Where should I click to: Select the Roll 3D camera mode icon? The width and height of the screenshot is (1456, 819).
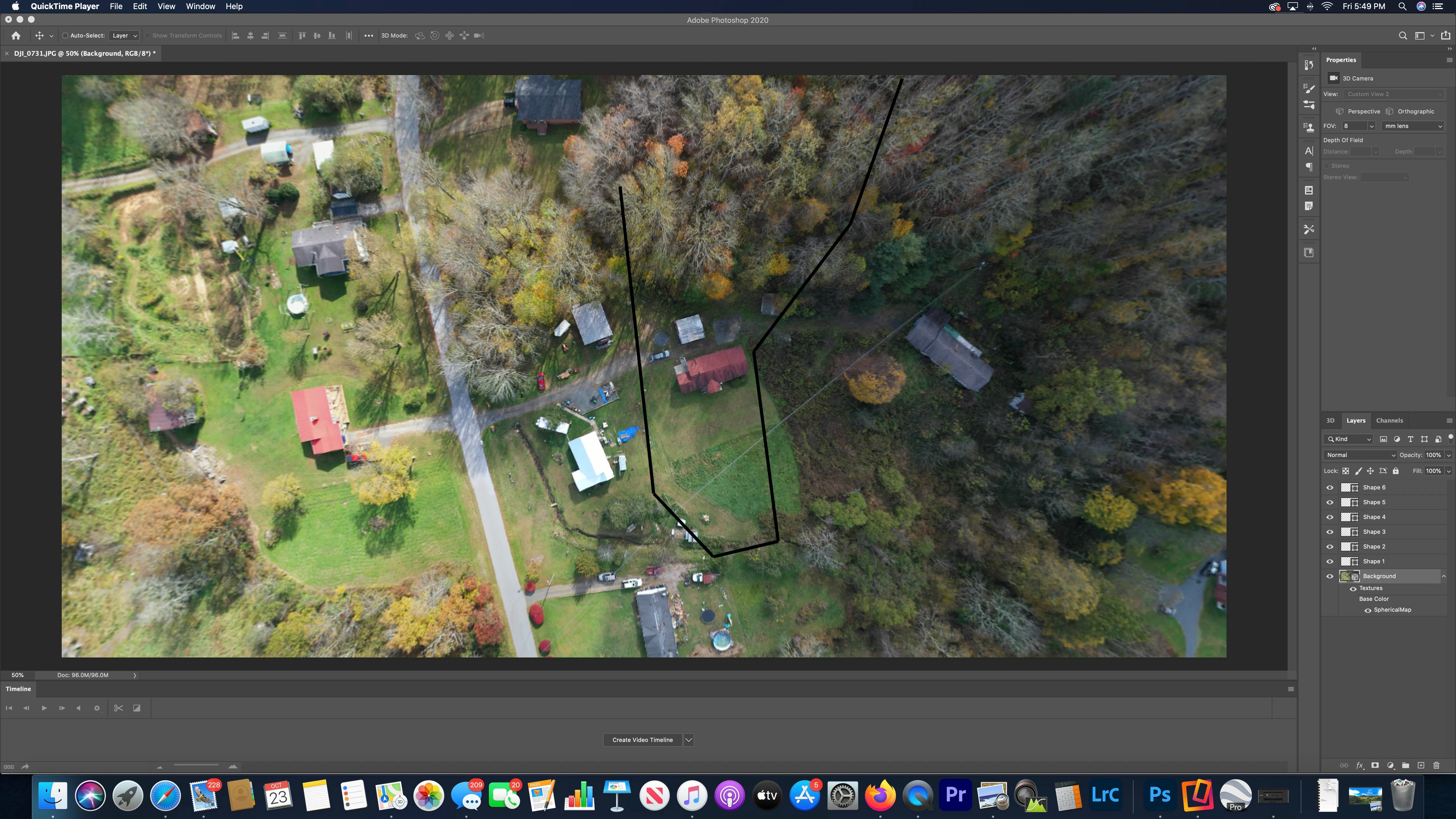tap(435, 36)
